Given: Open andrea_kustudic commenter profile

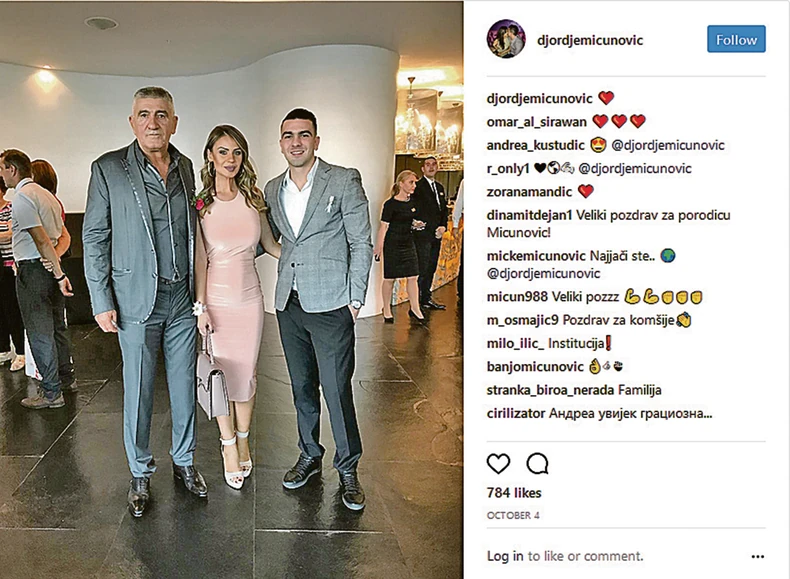Looking at the screenshot, I should tap(536, 145).
